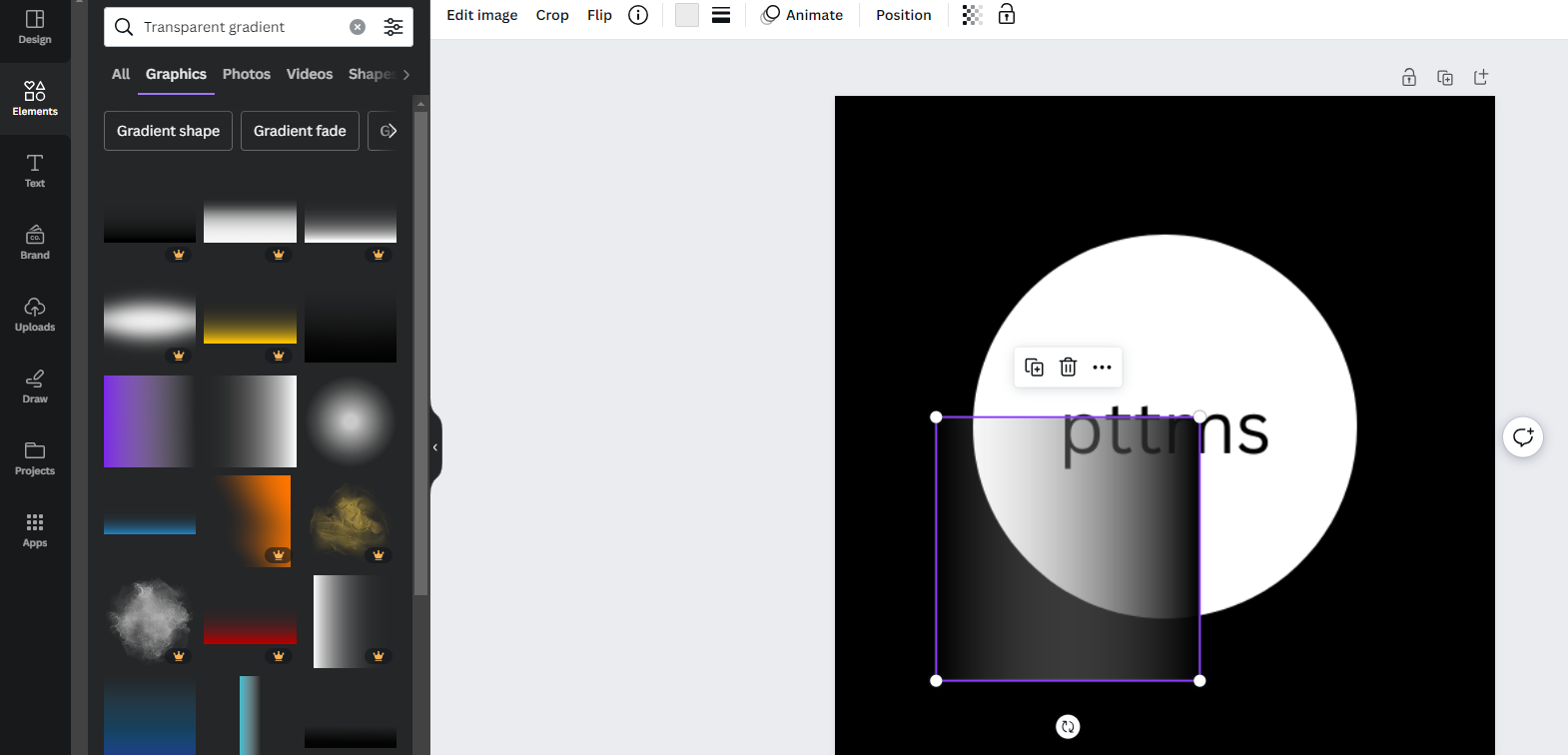Open the transparency checkerboard icon

972,15
